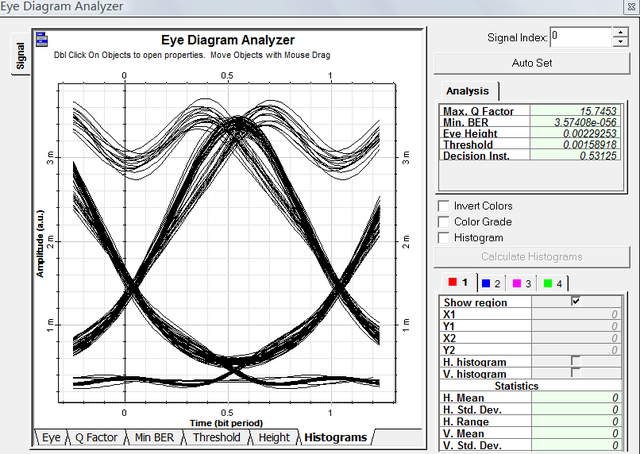This screenshot has width=640, height=454.
Task: Click the Threshold value 0.00158918
Action: (576, 144)
